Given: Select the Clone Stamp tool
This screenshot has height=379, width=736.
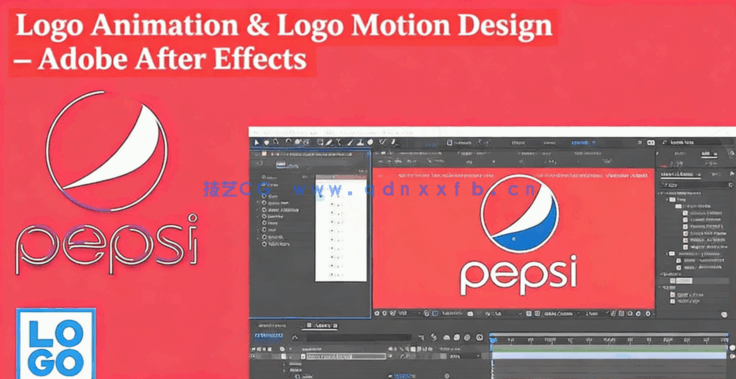Looking at the screenshot, I should tap(360, 142).
